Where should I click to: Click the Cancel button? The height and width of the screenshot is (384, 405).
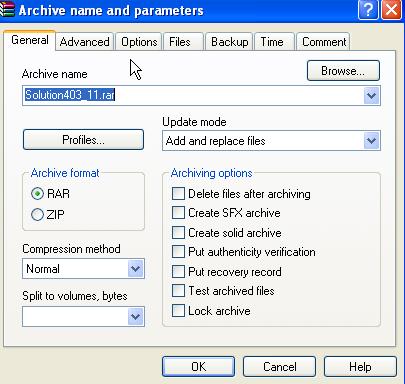tap(279, 367)
